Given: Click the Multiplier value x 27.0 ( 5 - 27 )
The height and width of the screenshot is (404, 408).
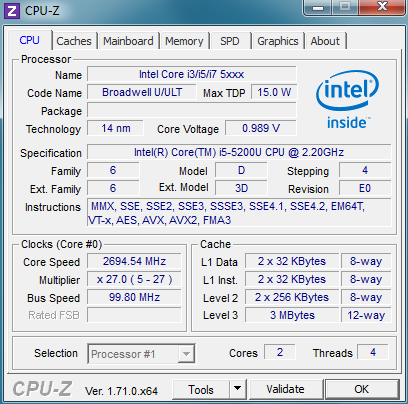Looking at the screenshot, I should point(134,279).
